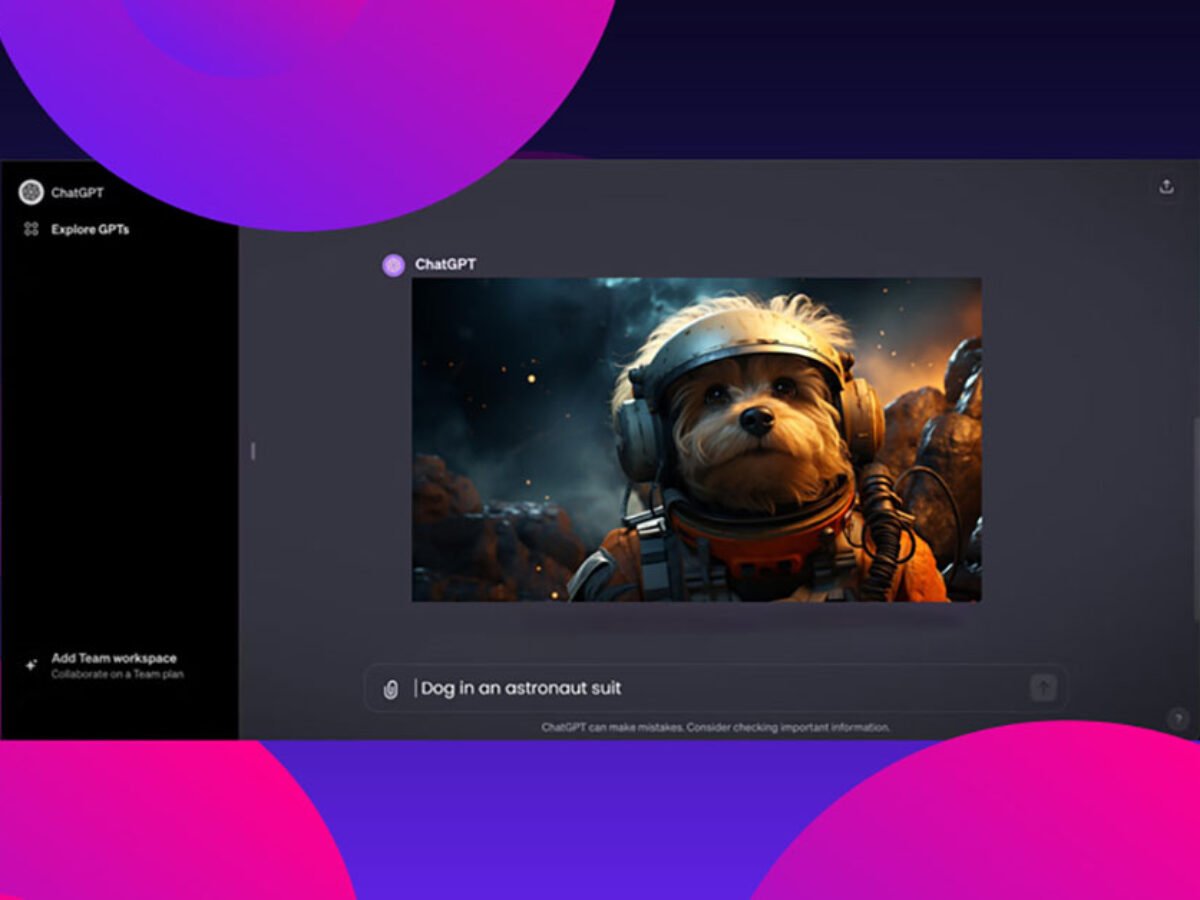The image size is (1200, 900).
Task: Open the generated astronaut dog image
Action: [697, 440]
